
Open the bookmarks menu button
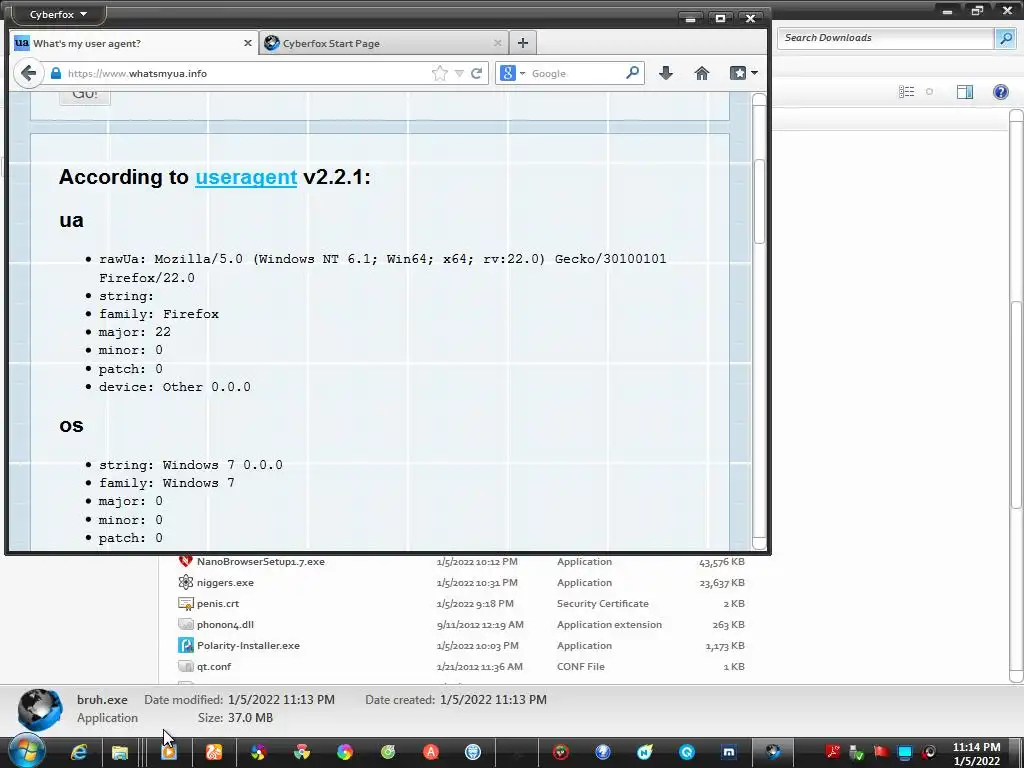743,73
